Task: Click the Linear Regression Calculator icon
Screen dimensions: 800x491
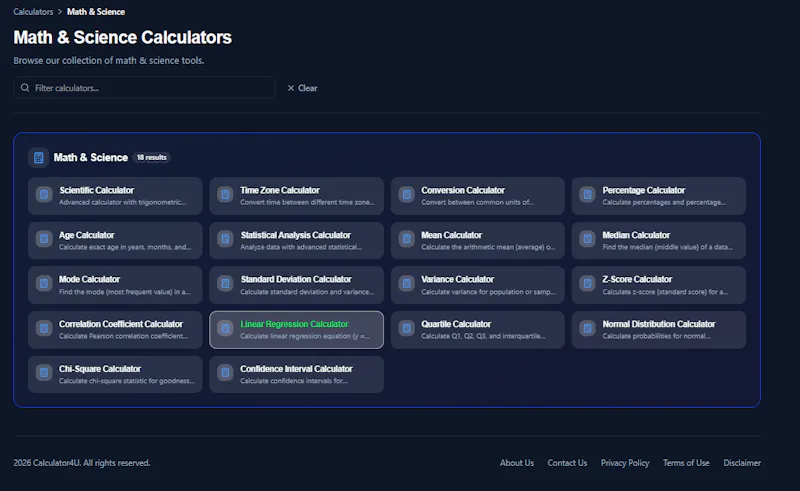Action: 225,328
